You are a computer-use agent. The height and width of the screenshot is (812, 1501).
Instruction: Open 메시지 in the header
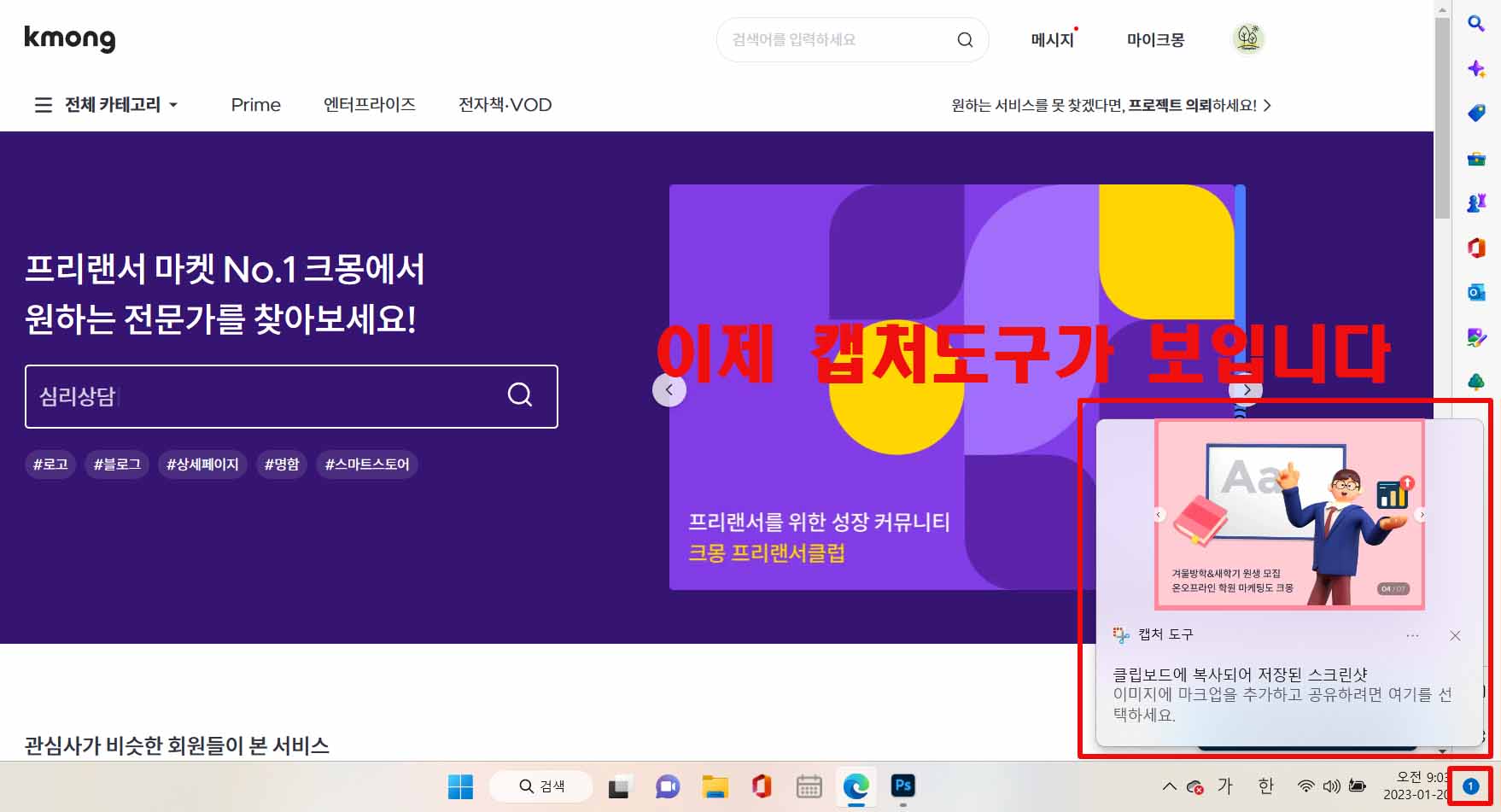click(1052, 39)
